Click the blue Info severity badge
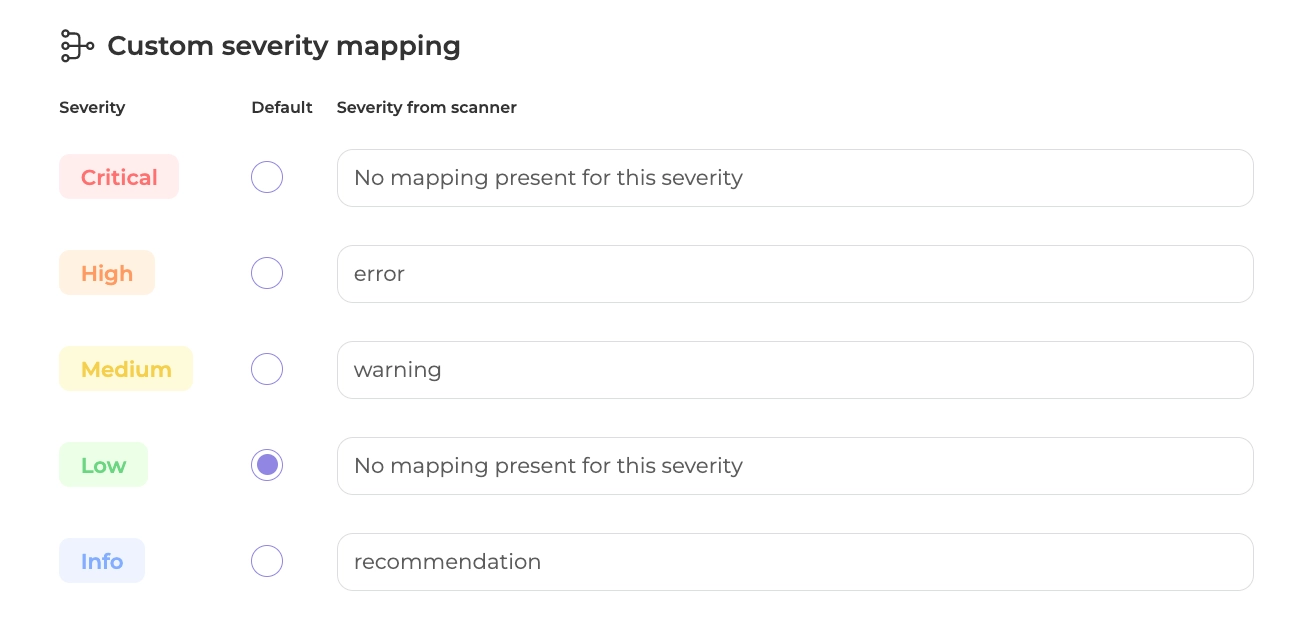1308x632 pixels. pos(102,562)
